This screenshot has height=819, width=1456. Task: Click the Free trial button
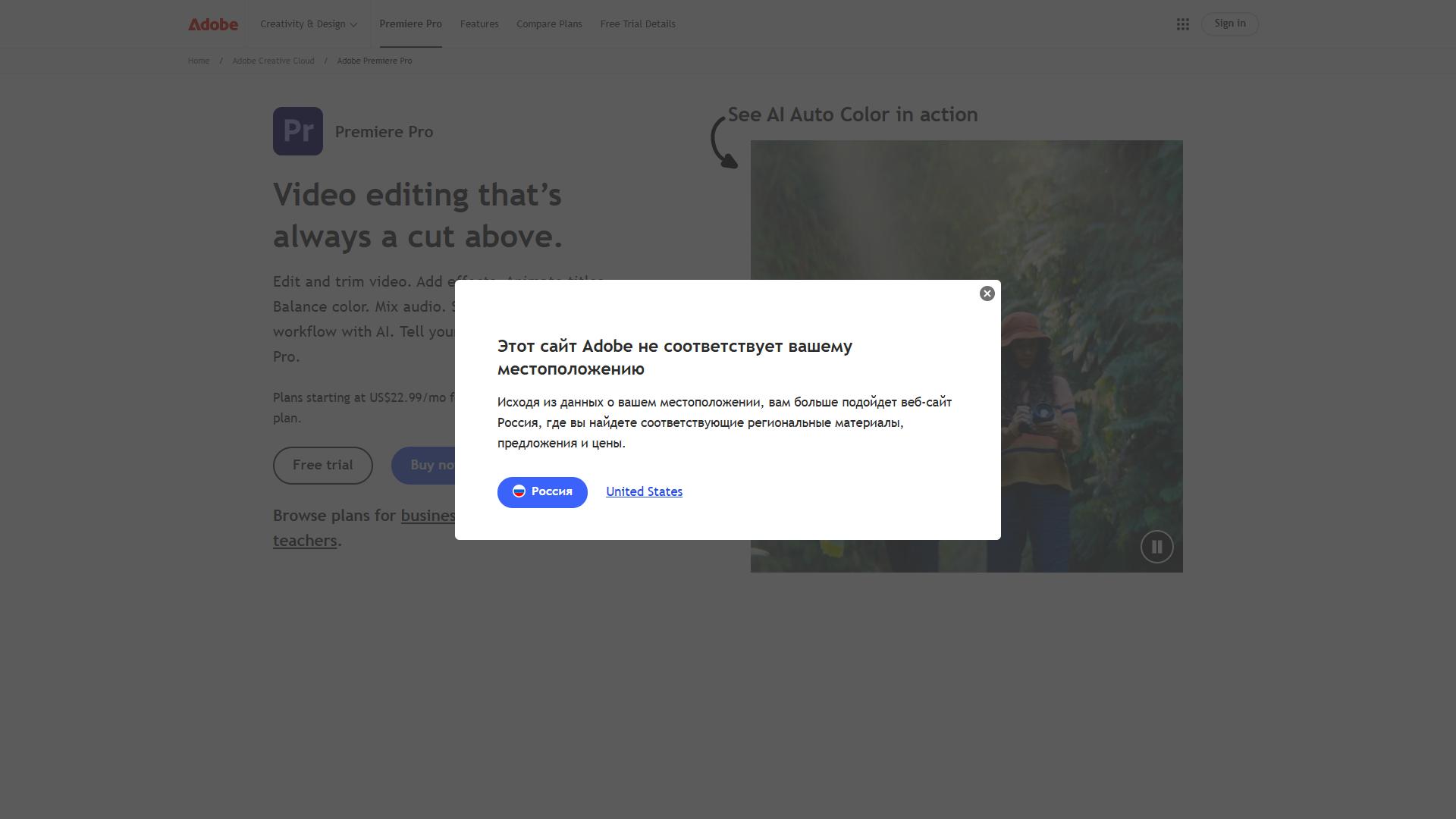323,465
